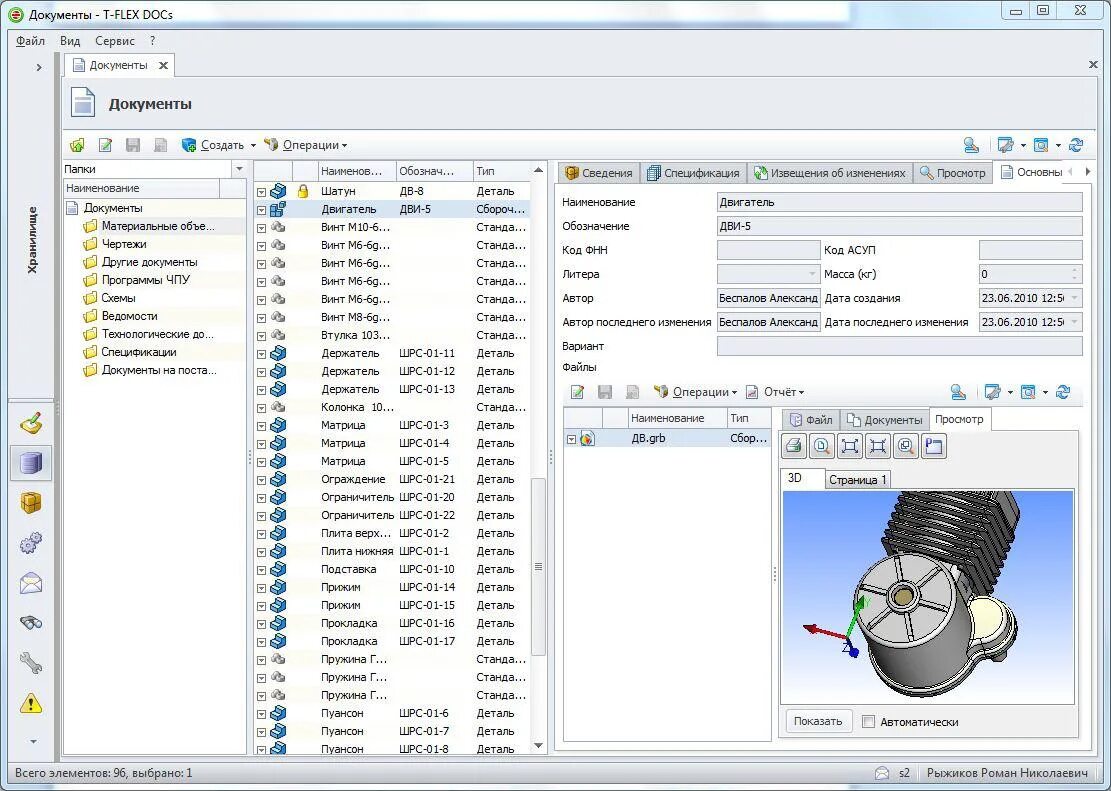This screenshot has height=791, width=1111.
Task: Click the last icon in preview toolbar
Action: coord(934,446)
